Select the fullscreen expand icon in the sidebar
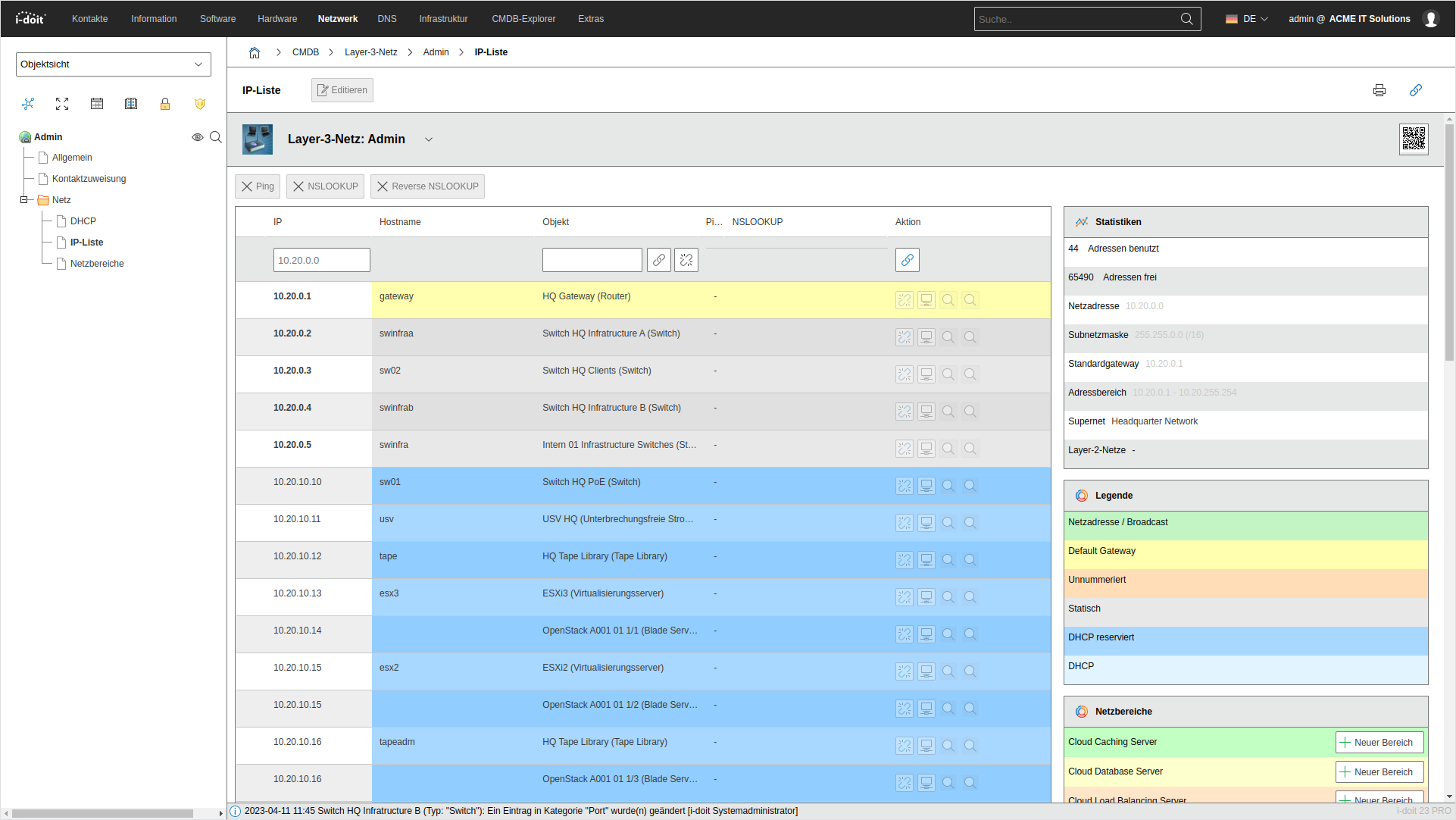This screenshot has height=820, width=1456. point(62,104)
